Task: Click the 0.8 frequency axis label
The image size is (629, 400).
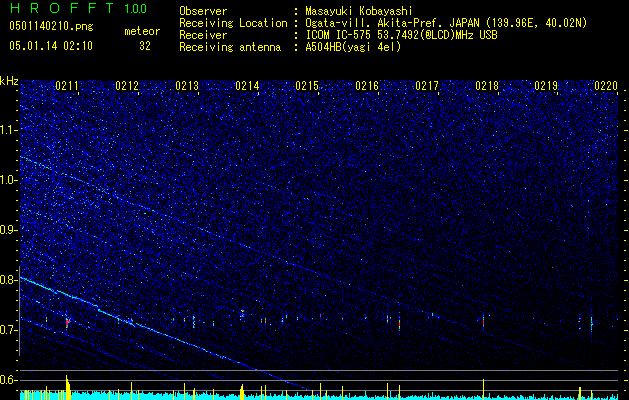Action: pos(9,280)
